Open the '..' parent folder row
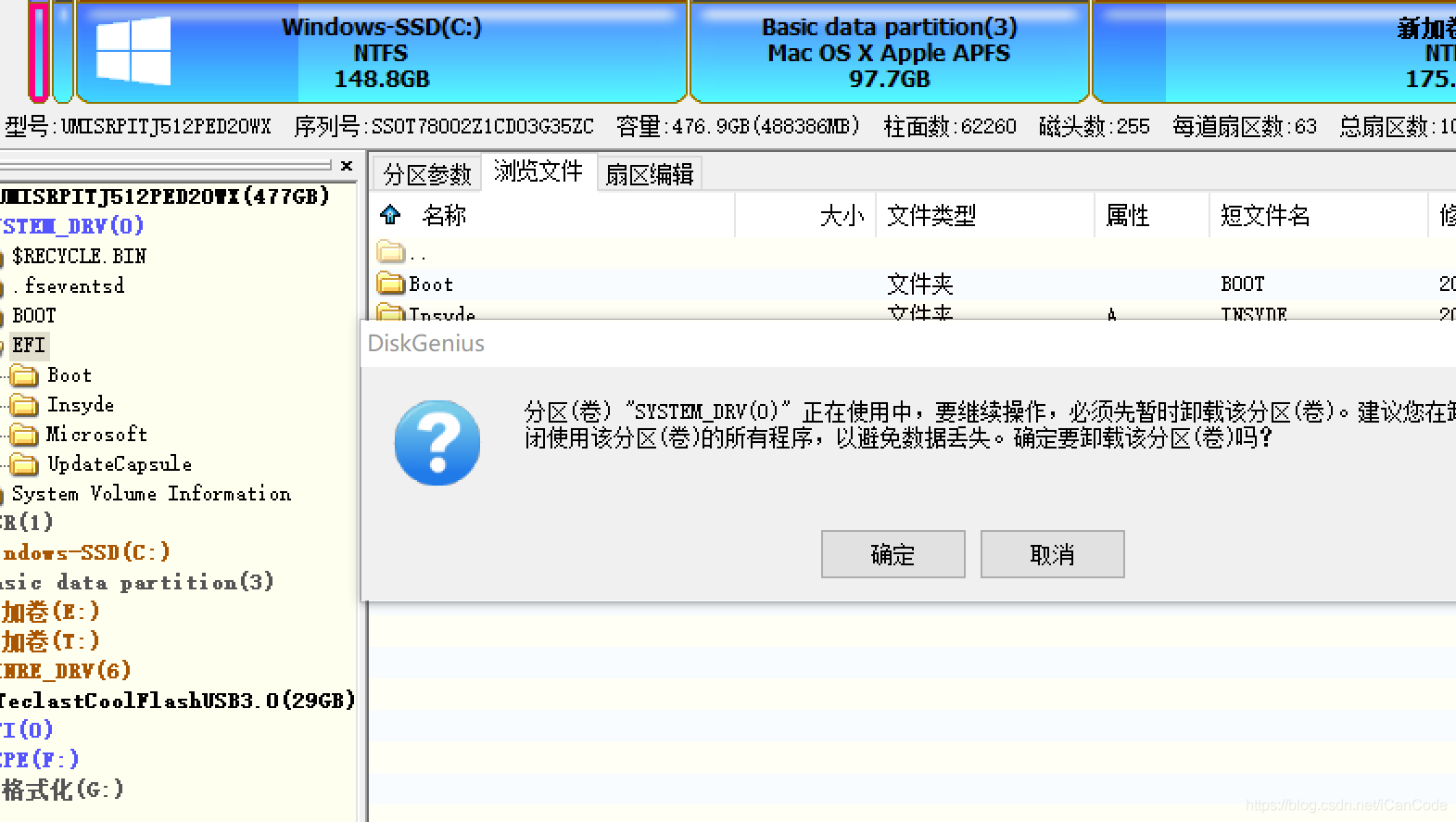Viewport: 1456px width, 822px height. [x=402, y=253]
